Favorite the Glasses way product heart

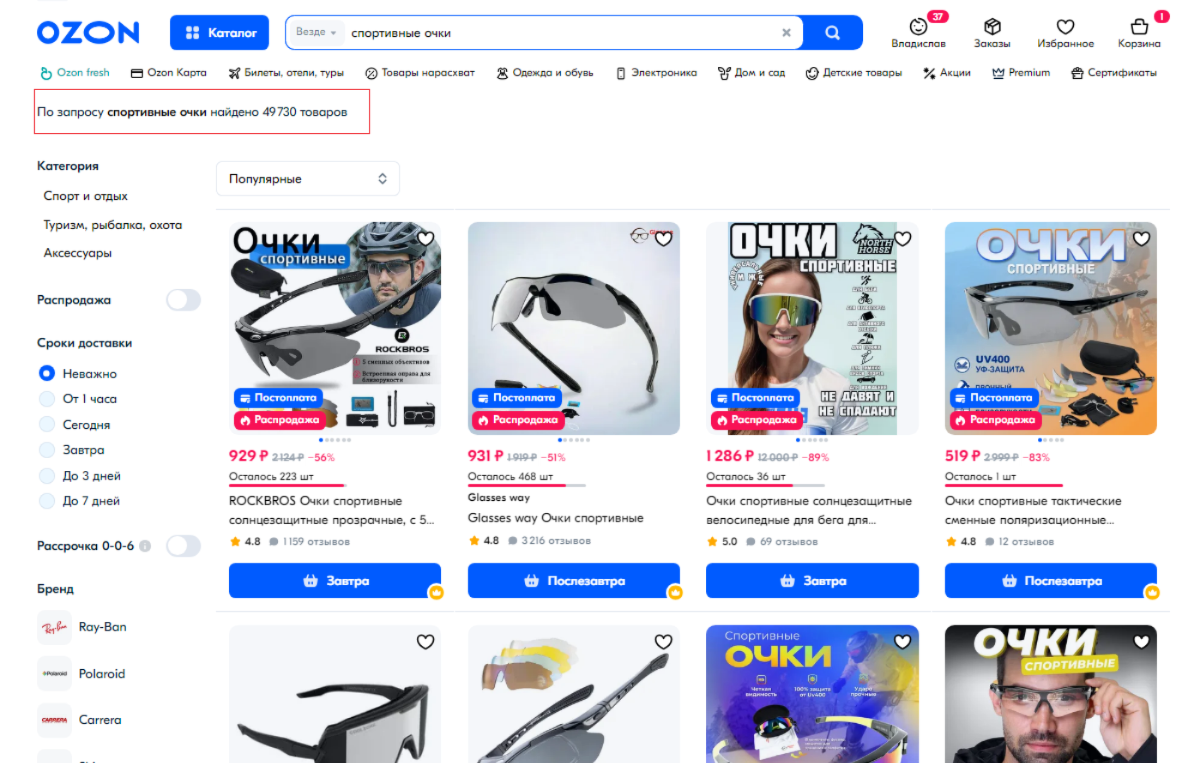(663, 239)
